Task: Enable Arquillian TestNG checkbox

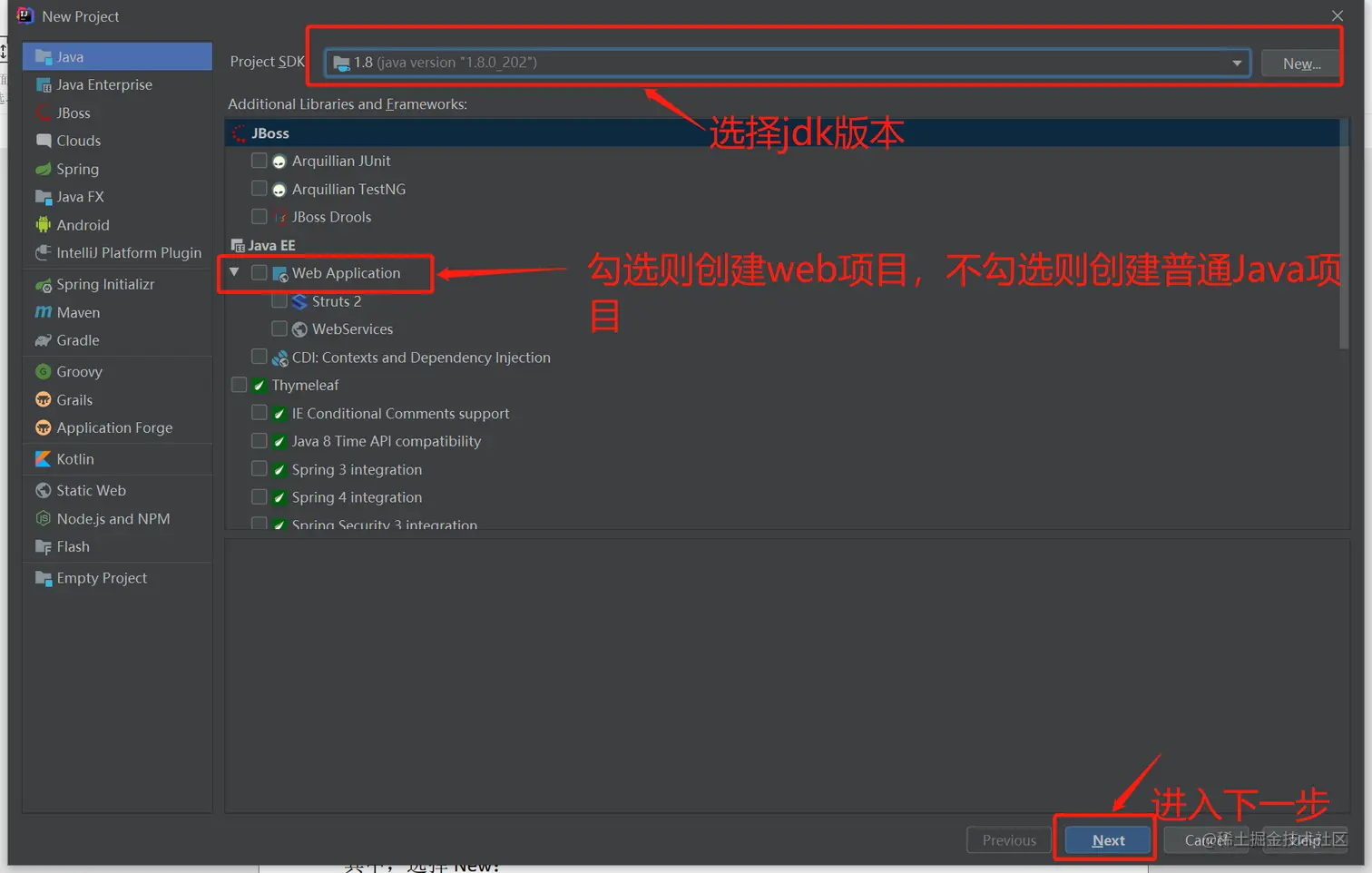Action: 260,189
